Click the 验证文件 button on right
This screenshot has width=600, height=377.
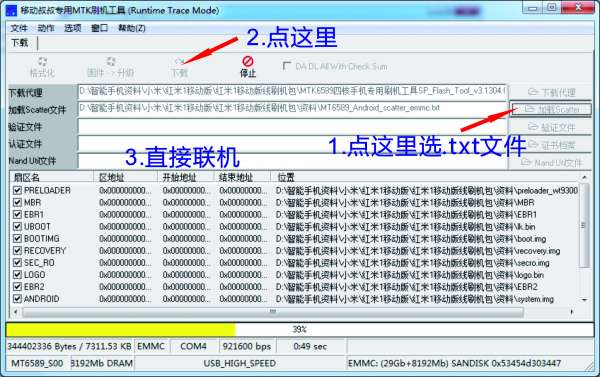(550, 127)
